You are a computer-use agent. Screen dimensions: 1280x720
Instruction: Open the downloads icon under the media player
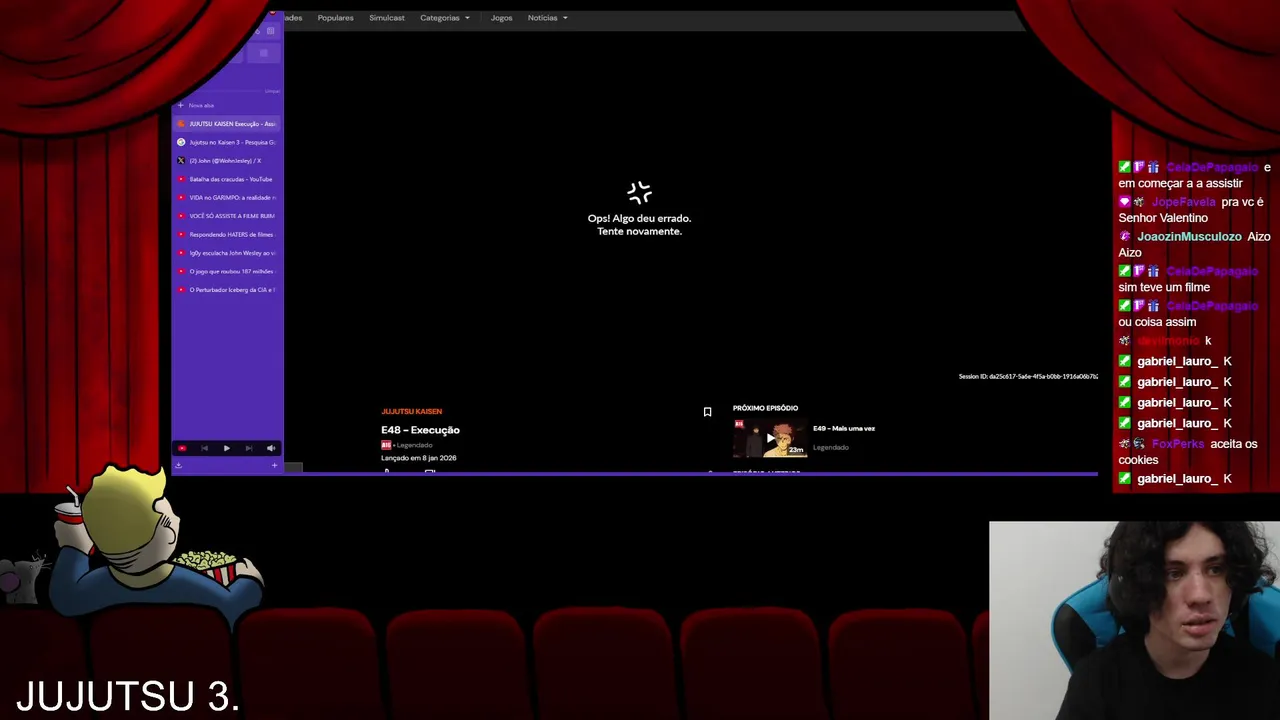point(179,465)
